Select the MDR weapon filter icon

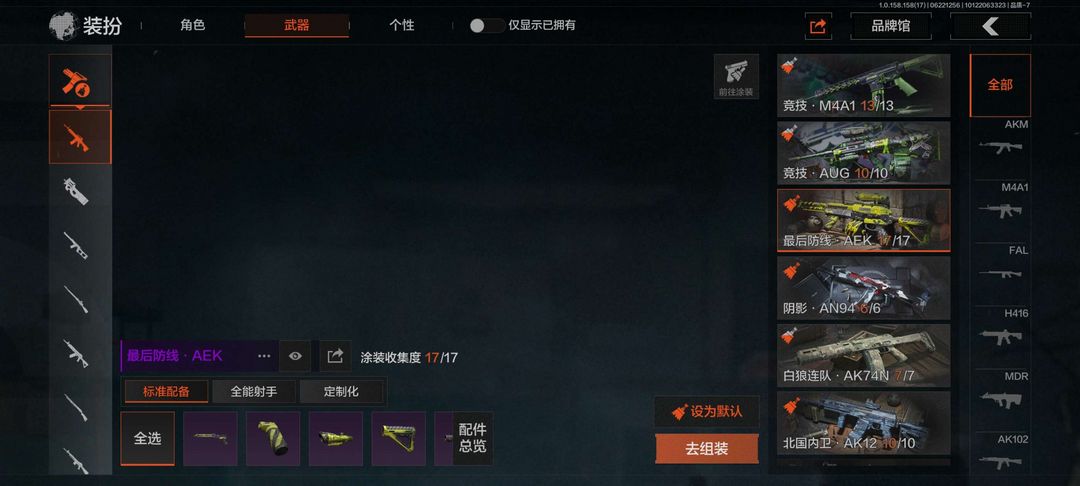(x=1000, y=400)
